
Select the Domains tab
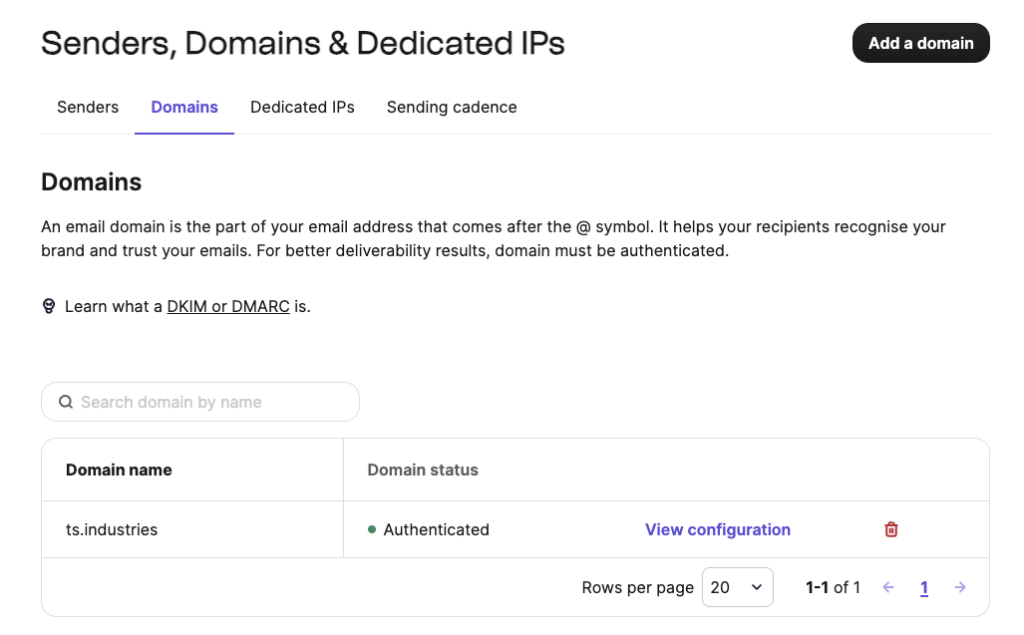[184, 107]
